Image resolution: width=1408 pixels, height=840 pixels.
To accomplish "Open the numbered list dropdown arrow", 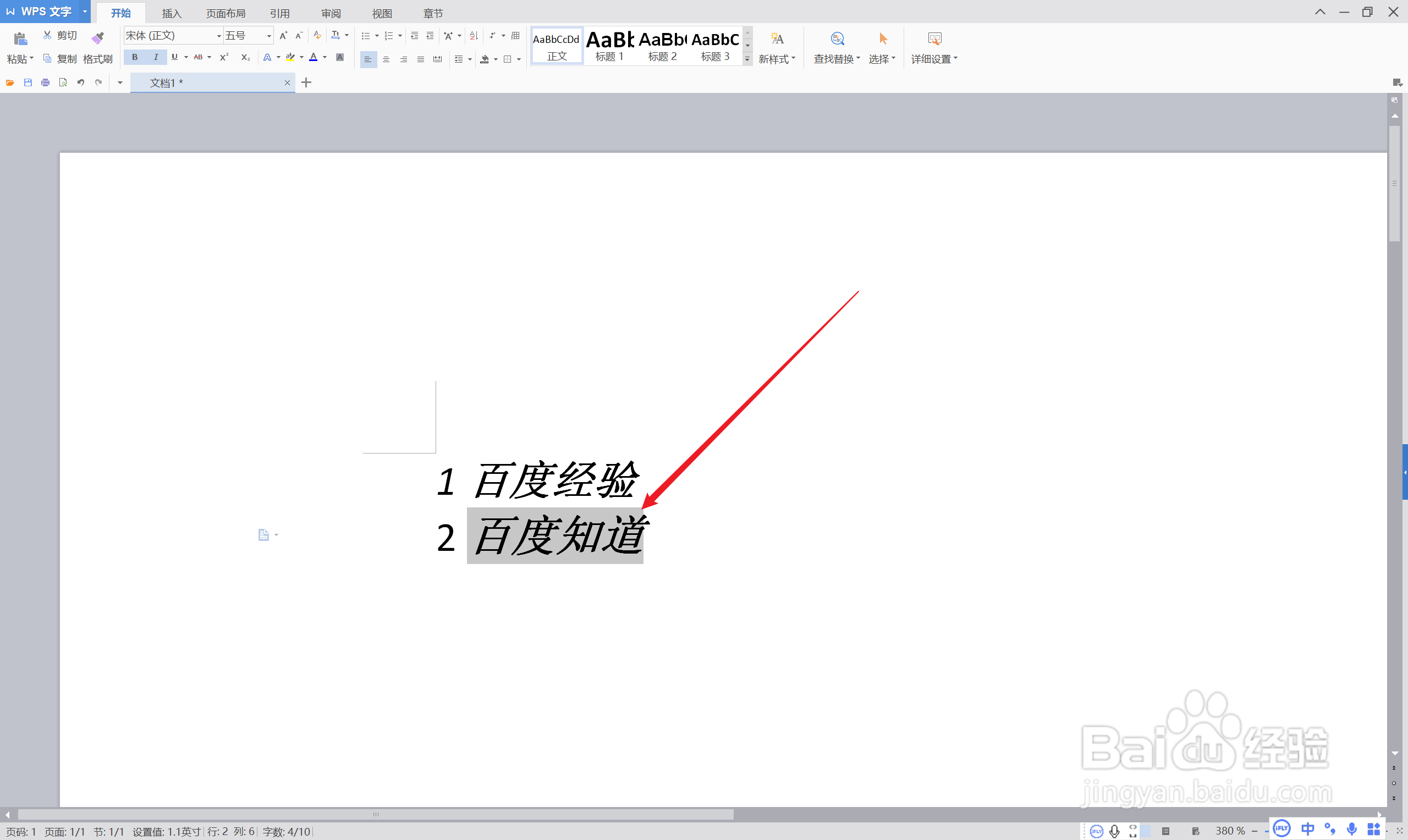I will pyautogui.click(x=400, y=36).
